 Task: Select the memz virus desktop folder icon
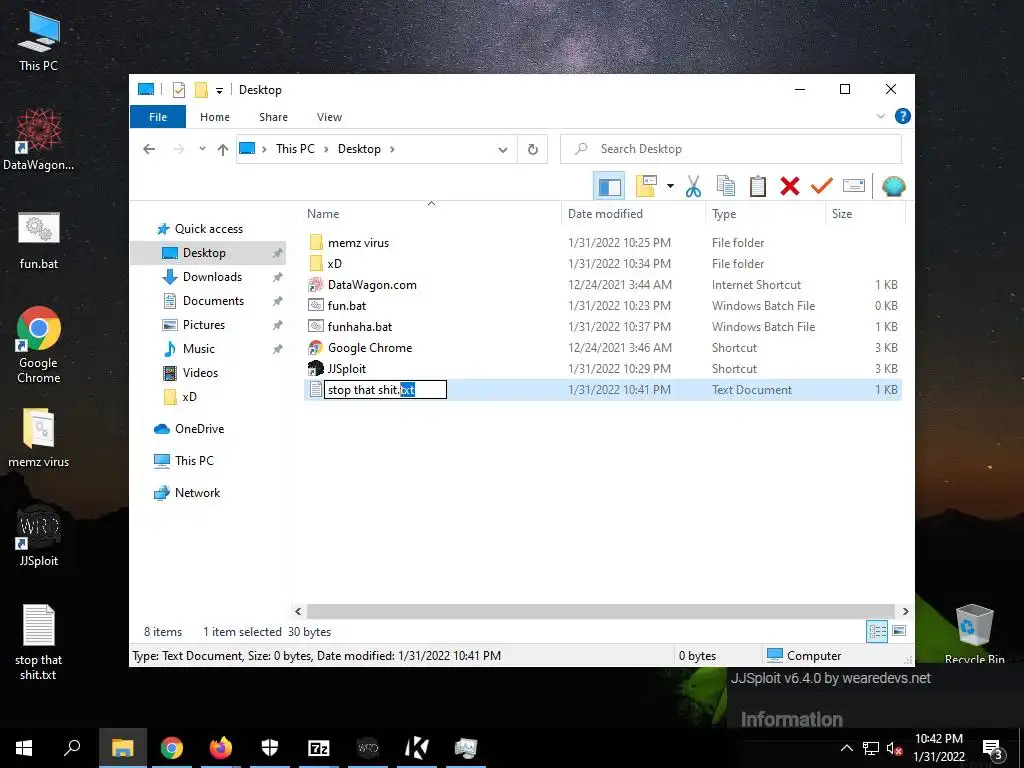pos(39,438)
